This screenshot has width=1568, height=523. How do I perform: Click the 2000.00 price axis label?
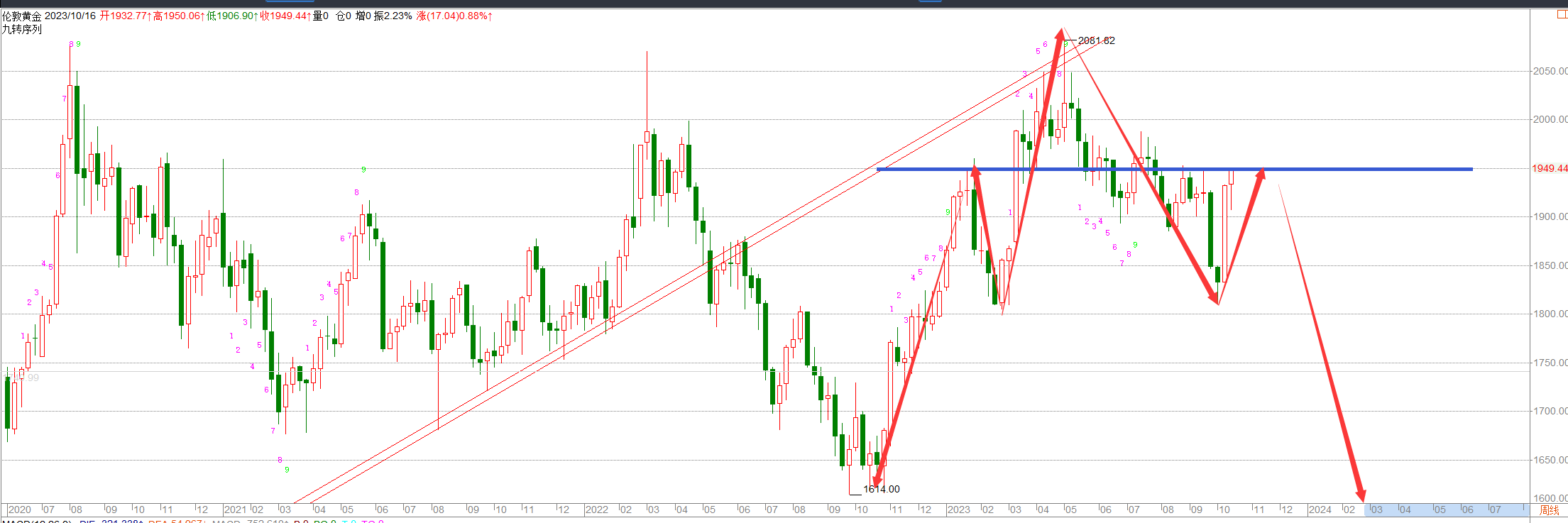tap(1550, 119)
